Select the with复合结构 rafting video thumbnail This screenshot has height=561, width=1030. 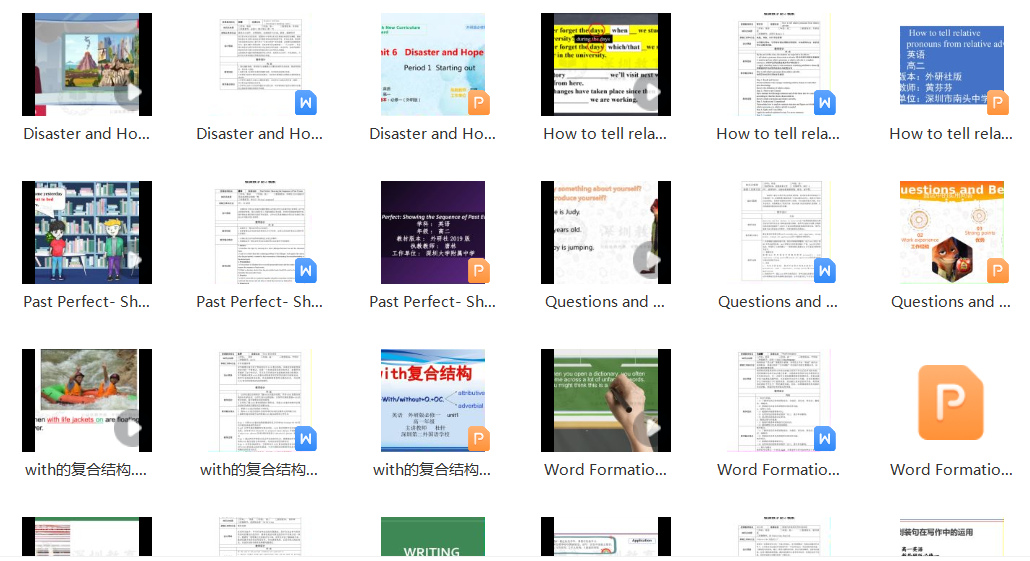(x=87, y=400)
